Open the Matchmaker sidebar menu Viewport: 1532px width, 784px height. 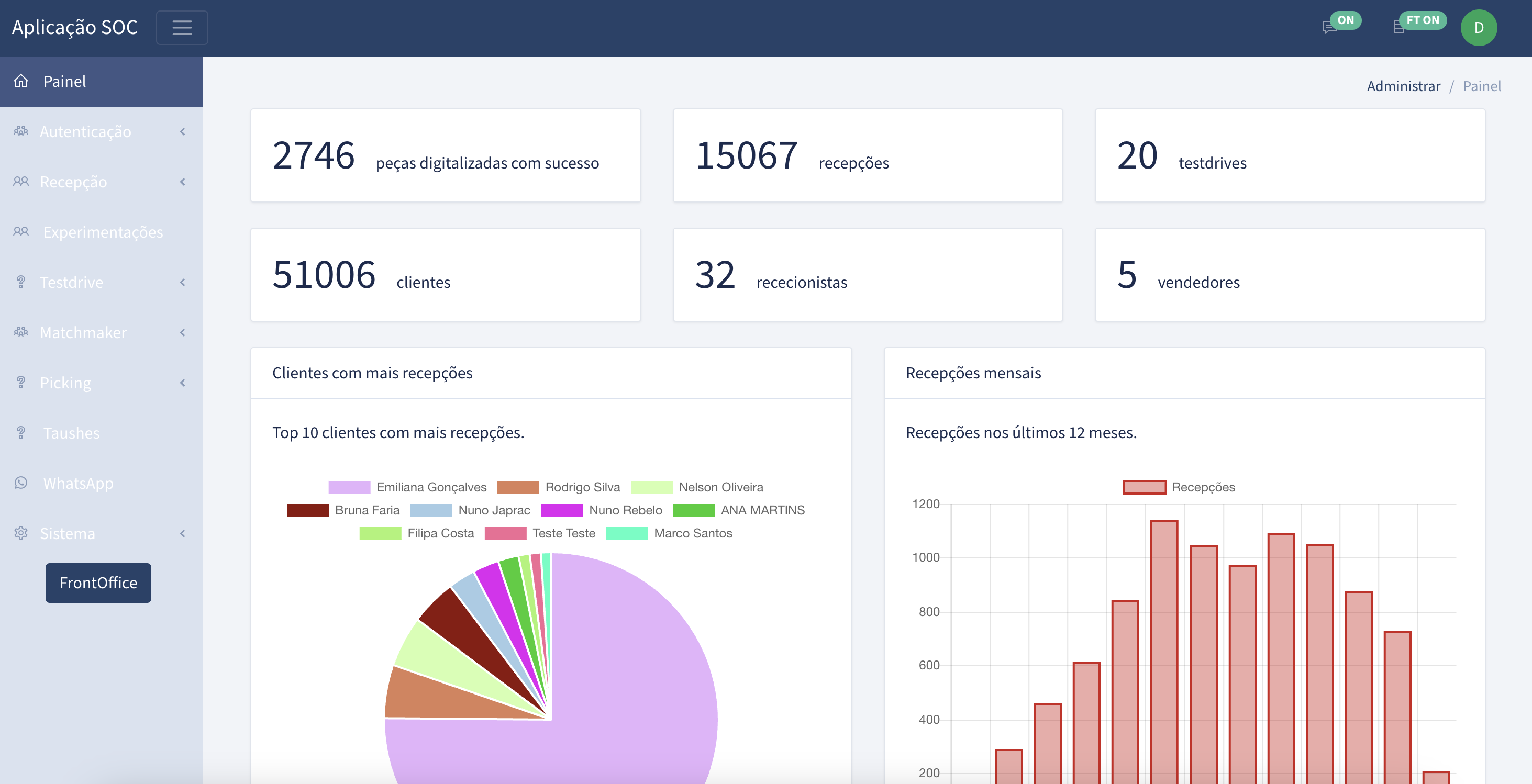[83, 332]
